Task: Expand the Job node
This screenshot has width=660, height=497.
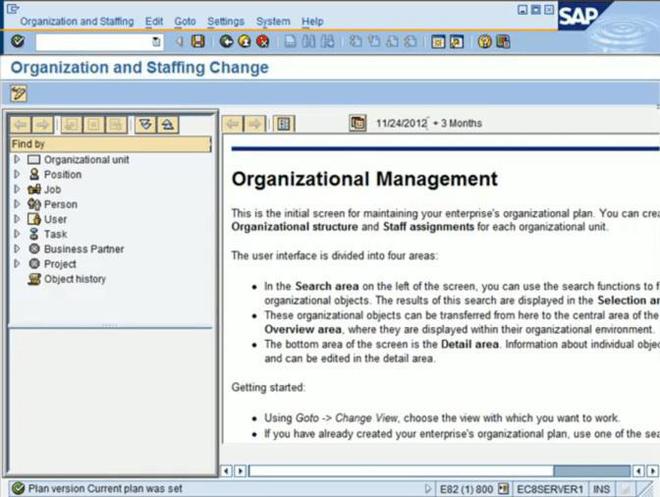Action: 17,189
